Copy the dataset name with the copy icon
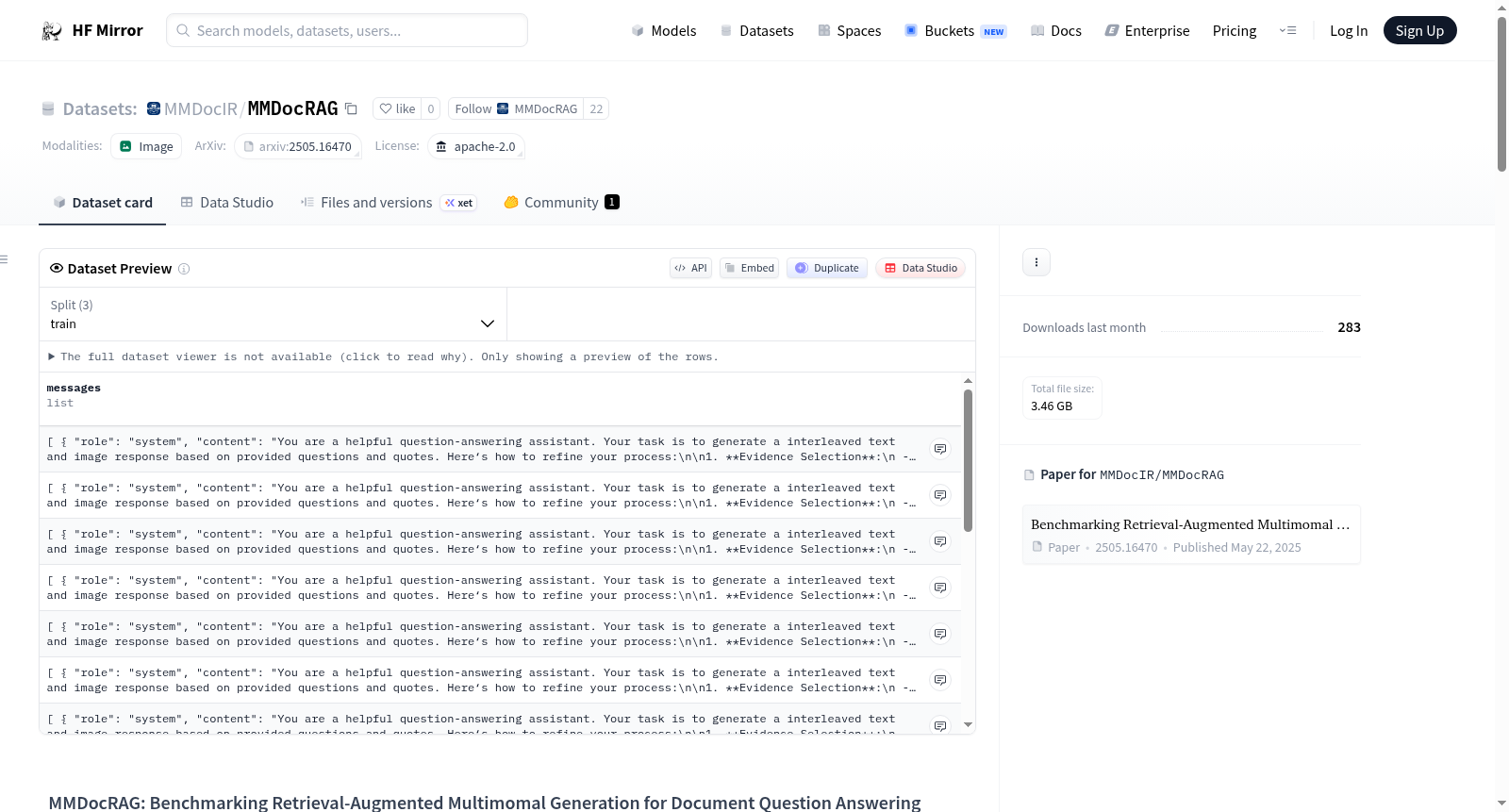Image resolution: width=1509 pixels, height=812 pixels. [351, 108]
